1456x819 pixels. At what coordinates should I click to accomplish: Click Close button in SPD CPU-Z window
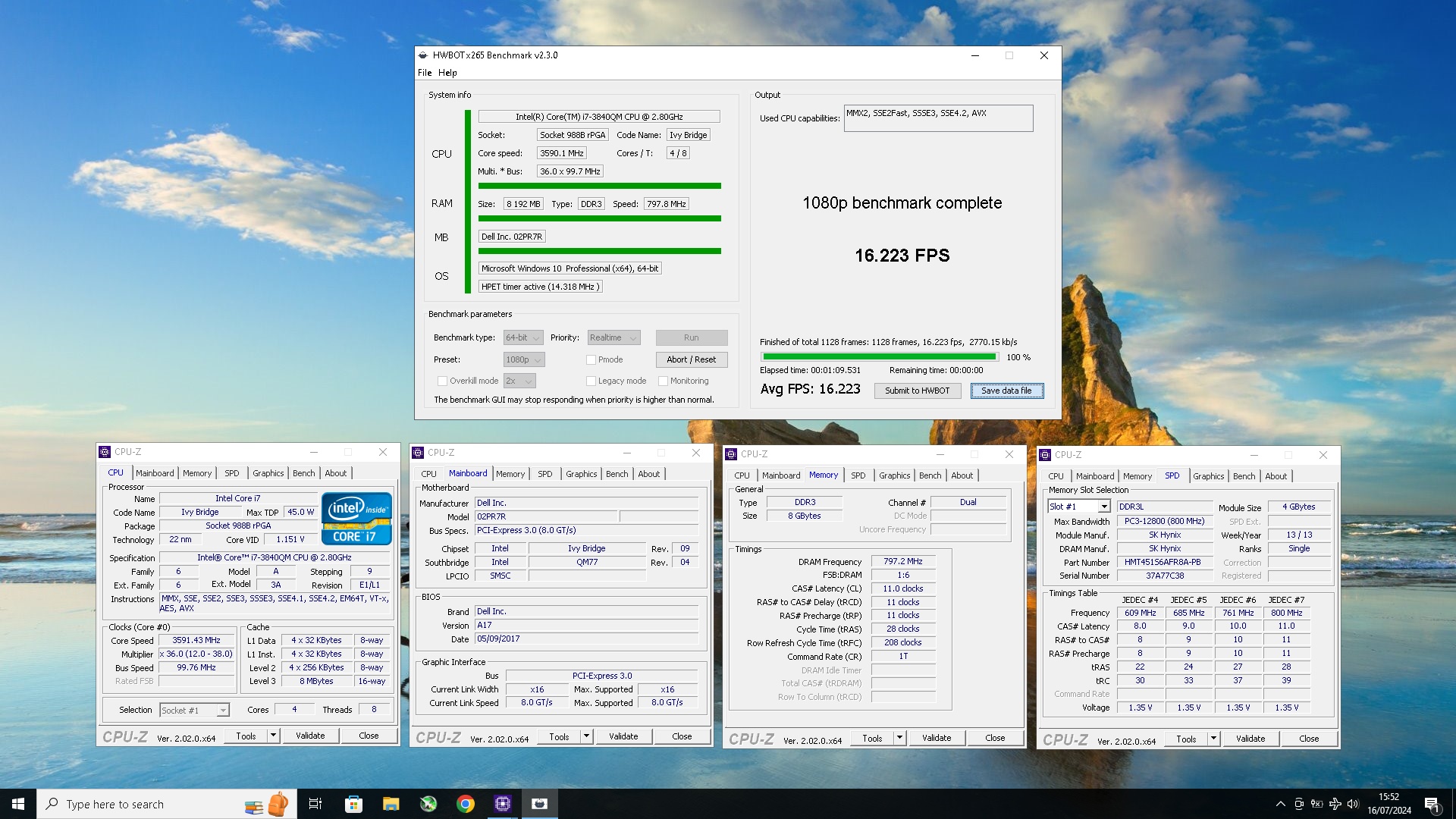tap(1309, 739)
